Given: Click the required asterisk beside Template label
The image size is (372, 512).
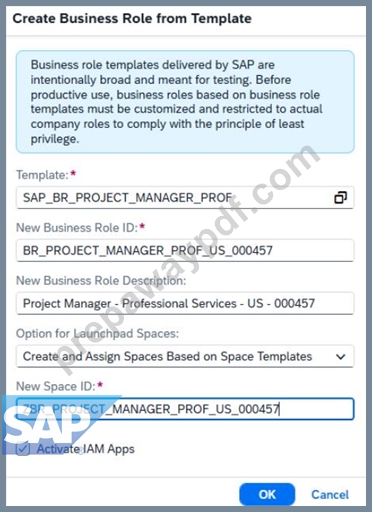Looking at the screenshot, I should click(x=73, y=173).
